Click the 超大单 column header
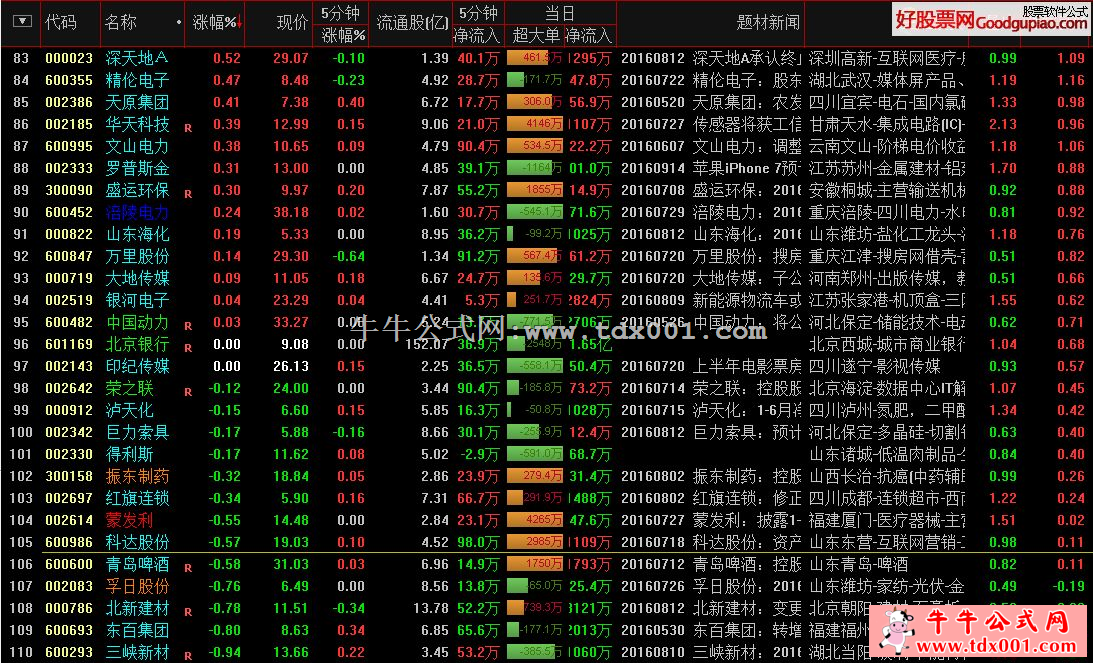The height and width of the screenshot is (663, 1093). pyautogui.click(x=536, y=35)
